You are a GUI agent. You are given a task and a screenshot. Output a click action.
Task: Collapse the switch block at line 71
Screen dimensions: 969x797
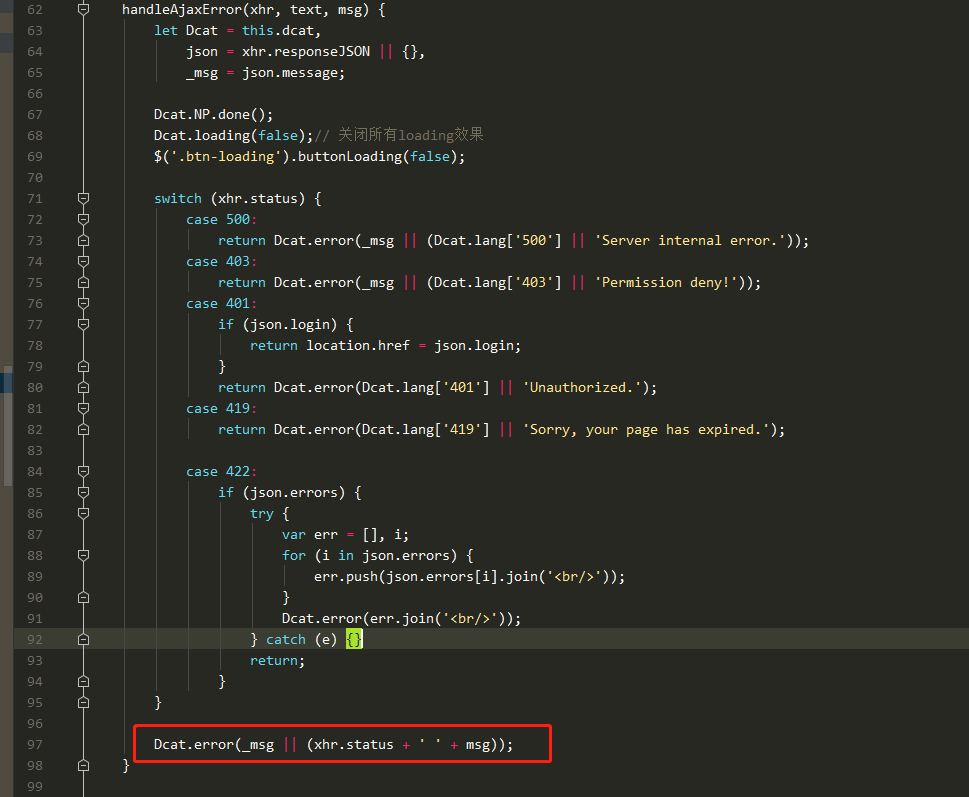pyautogui.click(x=83, y=198)
